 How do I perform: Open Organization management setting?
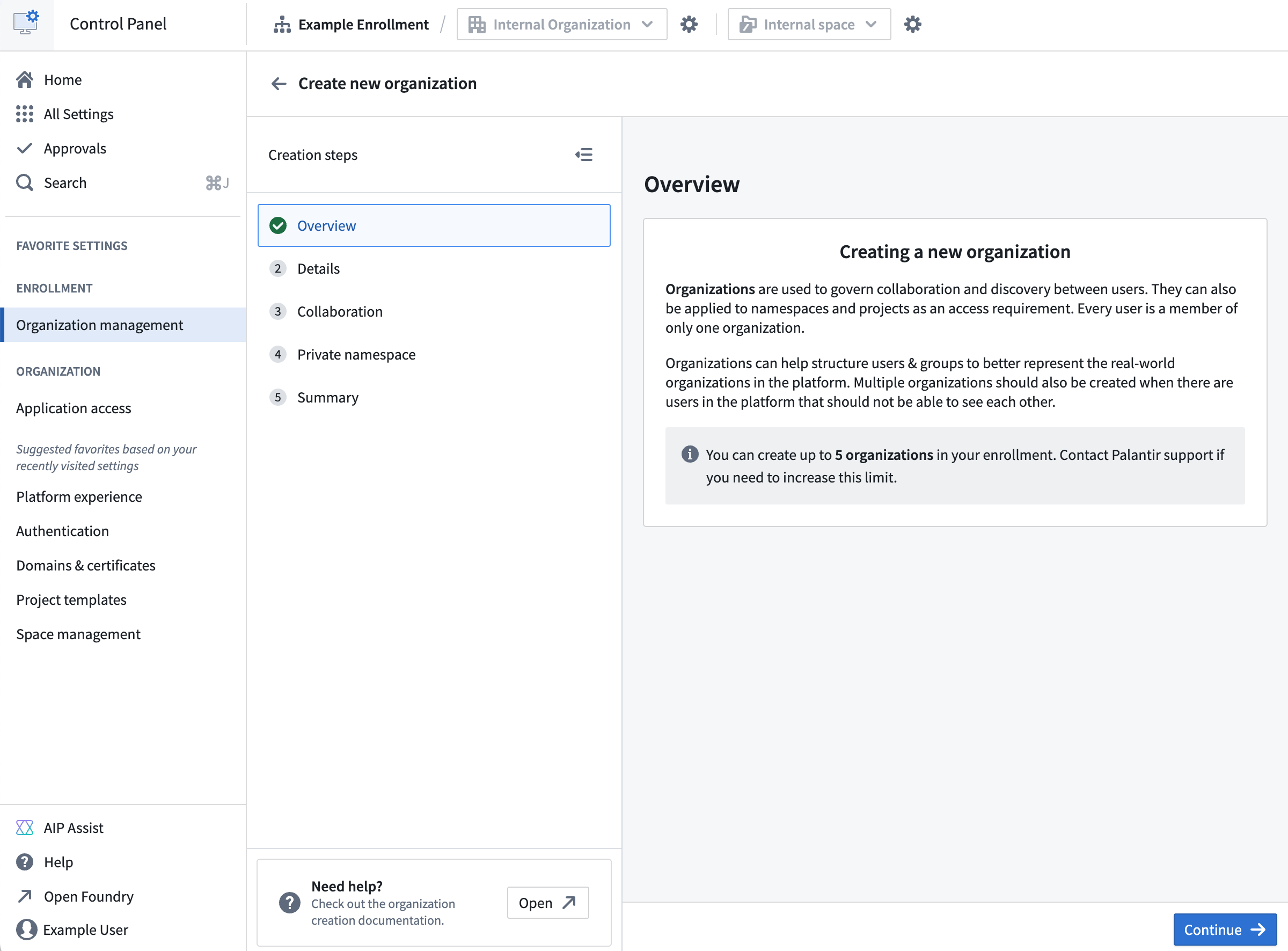tap(122, 325)
